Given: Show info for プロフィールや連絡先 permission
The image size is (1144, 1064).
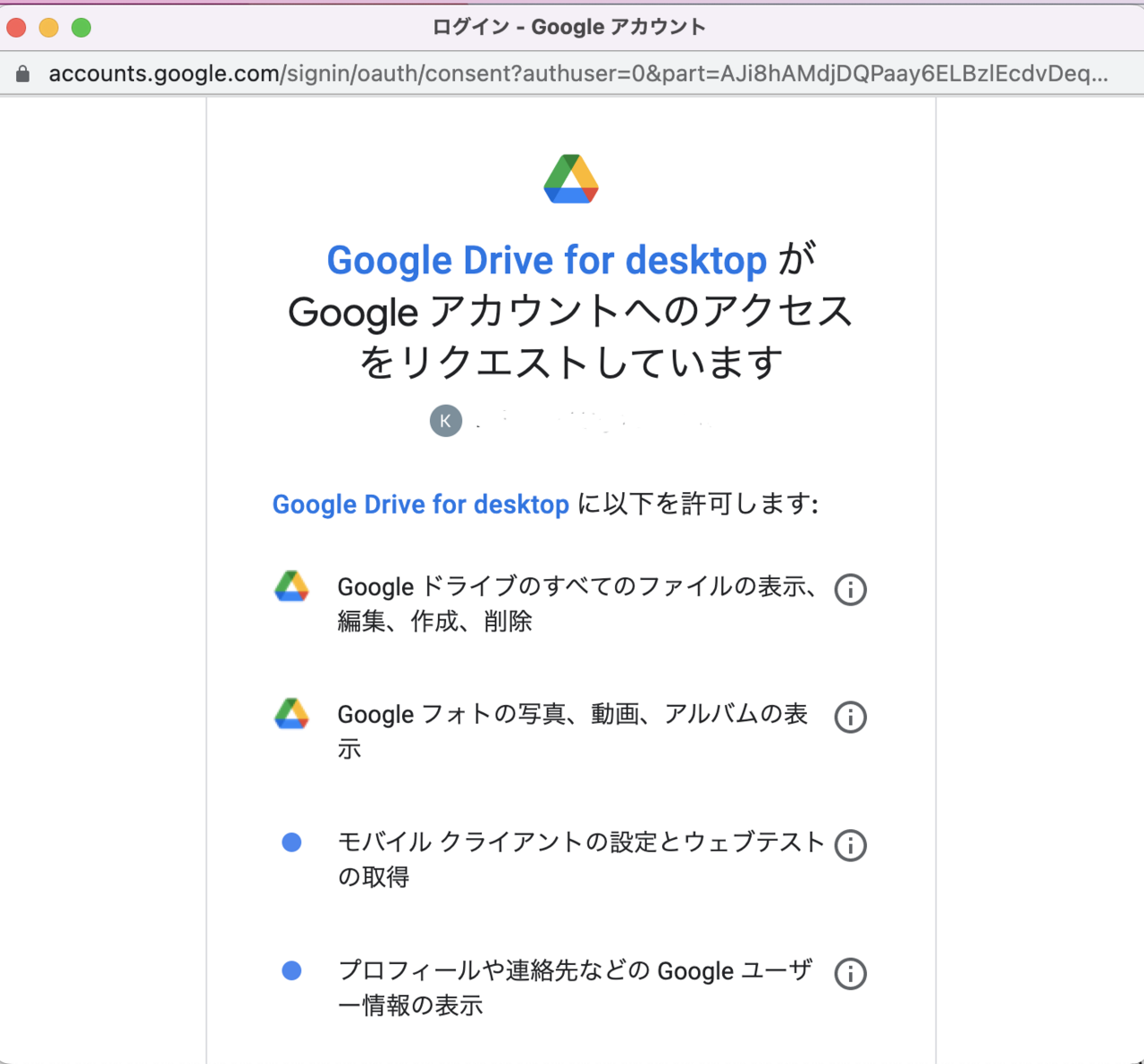Looking at the screenshot, I should [850, 973].
